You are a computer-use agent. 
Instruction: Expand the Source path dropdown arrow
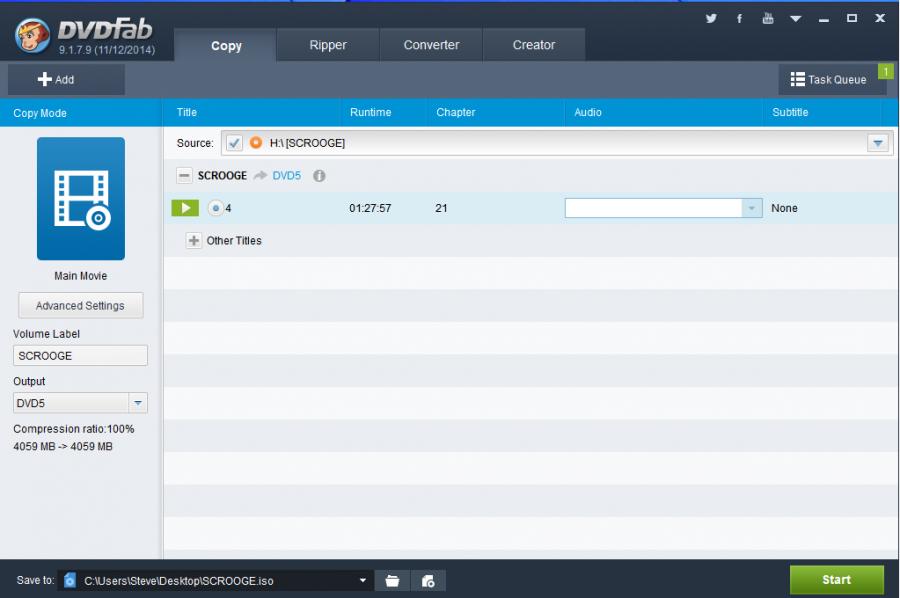[877, 143]
